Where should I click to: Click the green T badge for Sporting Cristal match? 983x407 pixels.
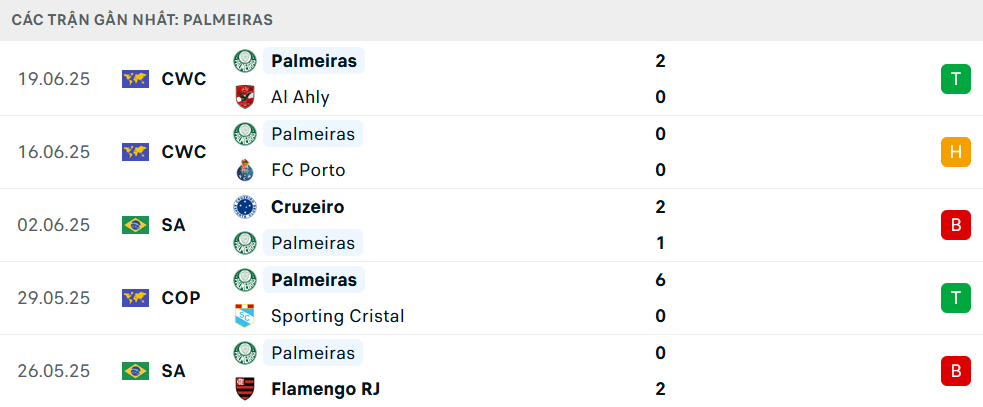(955, 298)
